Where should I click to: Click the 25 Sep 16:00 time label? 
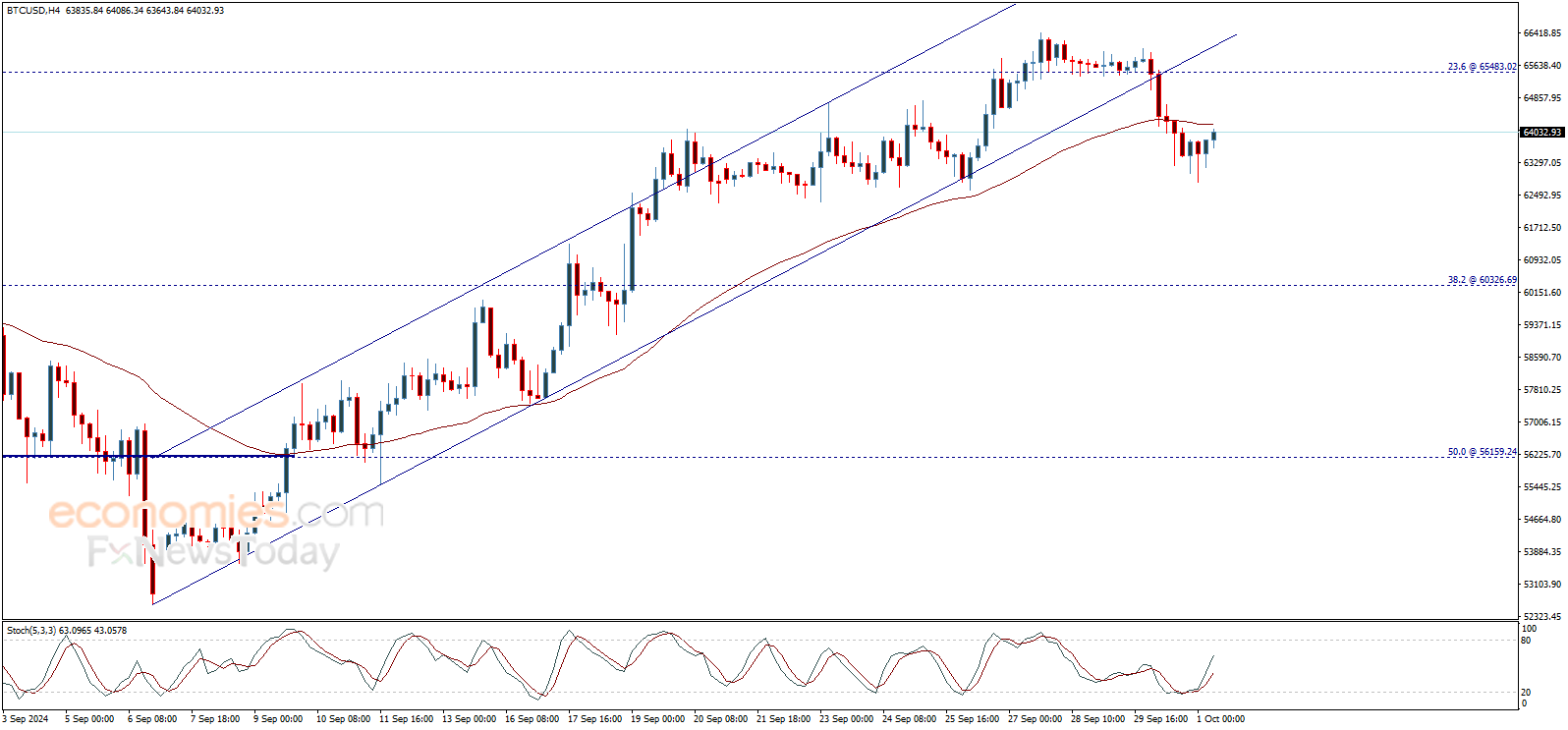point(972,719)
